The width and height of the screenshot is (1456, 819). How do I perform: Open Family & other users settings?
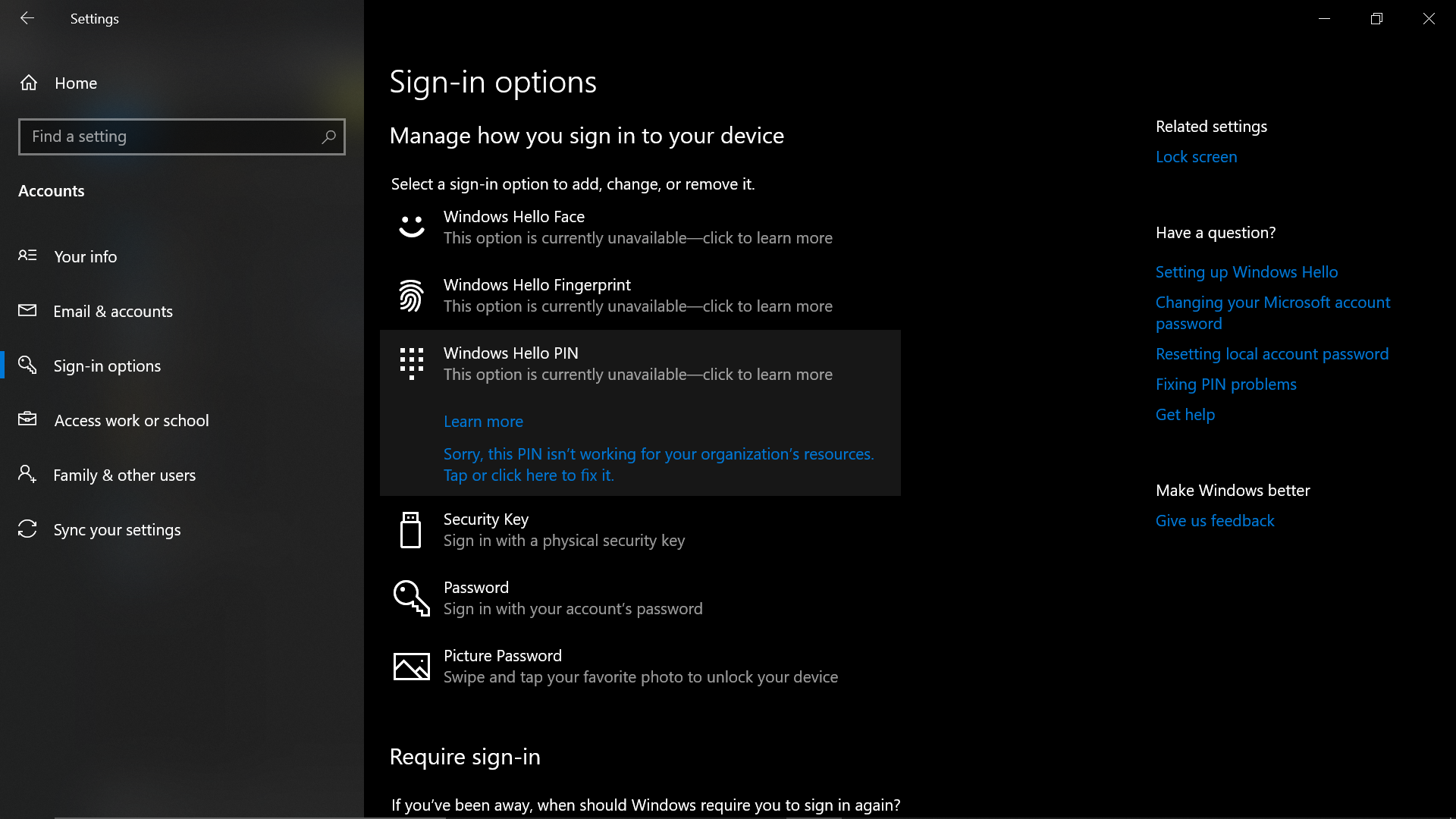[124, 475]
